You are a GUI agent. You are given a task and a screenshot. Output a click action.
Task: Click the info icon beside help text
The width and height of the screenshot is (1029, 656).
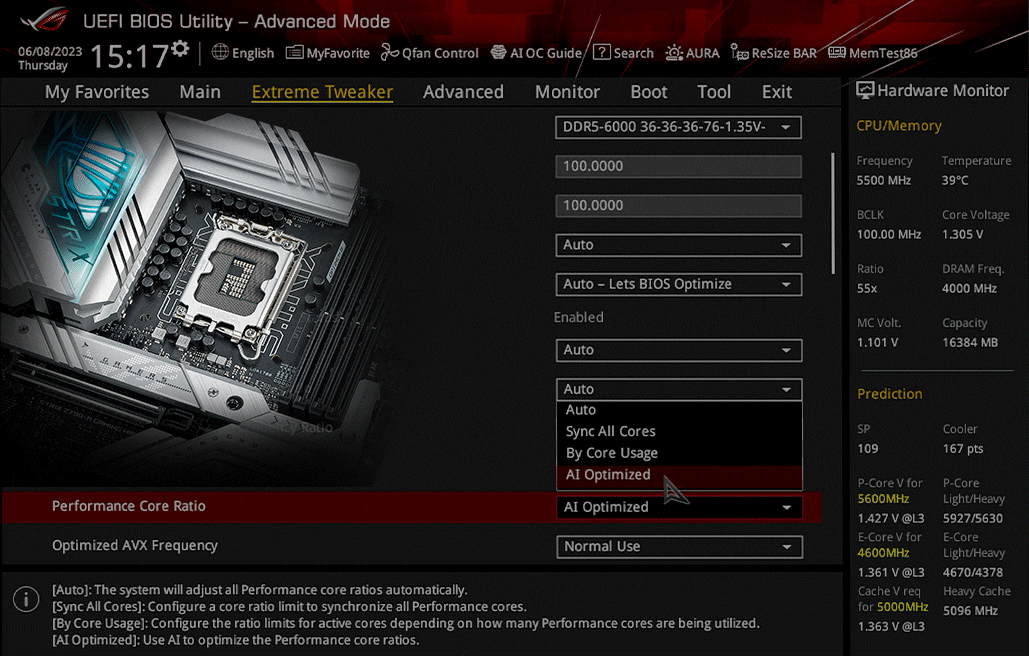pos(26,599)
